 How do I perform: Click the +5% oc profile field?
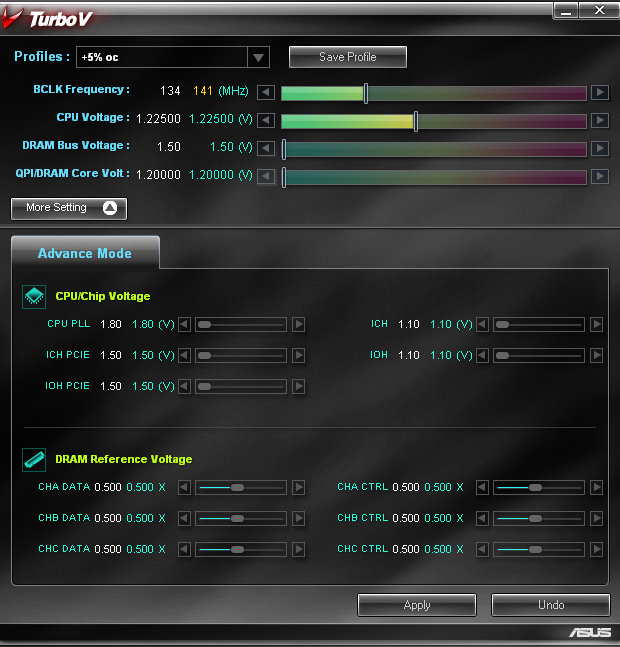pyautogui.click(x=162, y=57)
